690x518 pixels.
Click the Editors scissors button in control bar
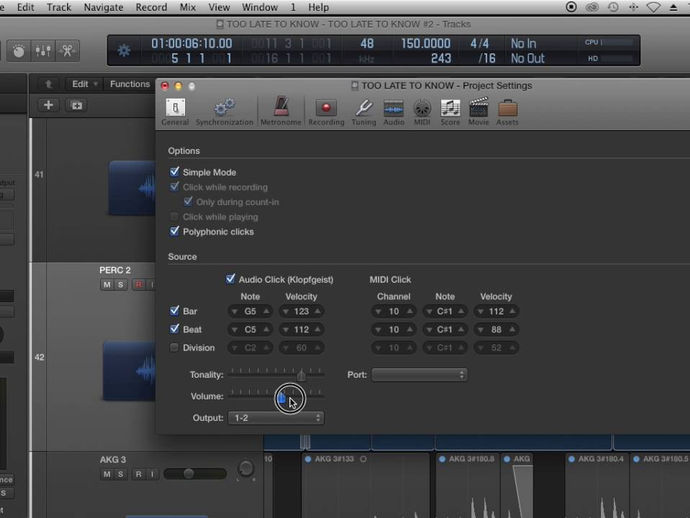67,51
